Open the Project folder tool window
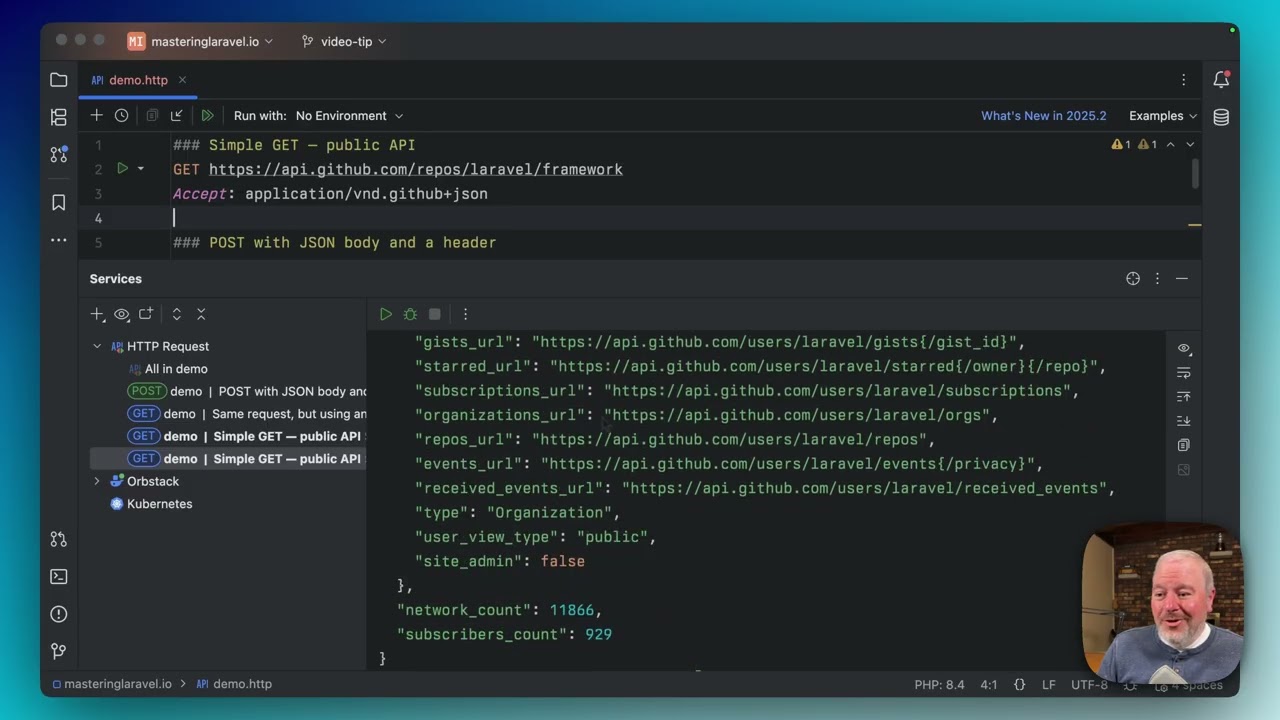The height and width of the screenshot is (720, 1280). point(59,80)
